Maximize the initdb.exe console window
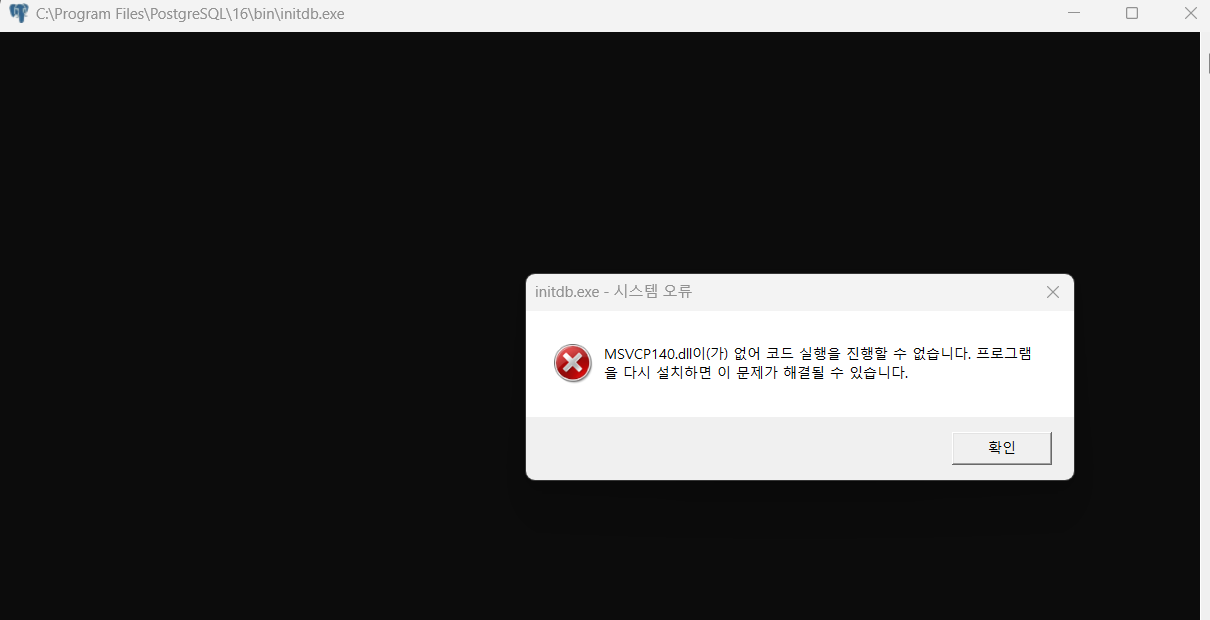This screenshot has width=1210, height=620. pos(1132,13)
